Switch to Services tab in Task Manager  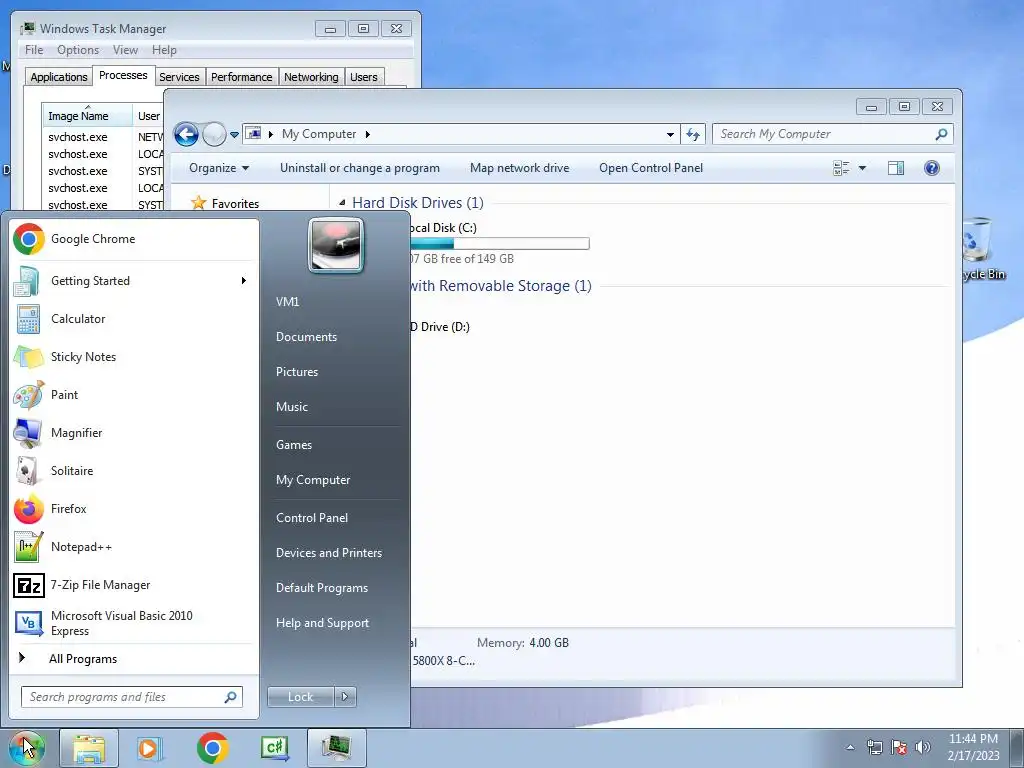(x=179, y=77)
